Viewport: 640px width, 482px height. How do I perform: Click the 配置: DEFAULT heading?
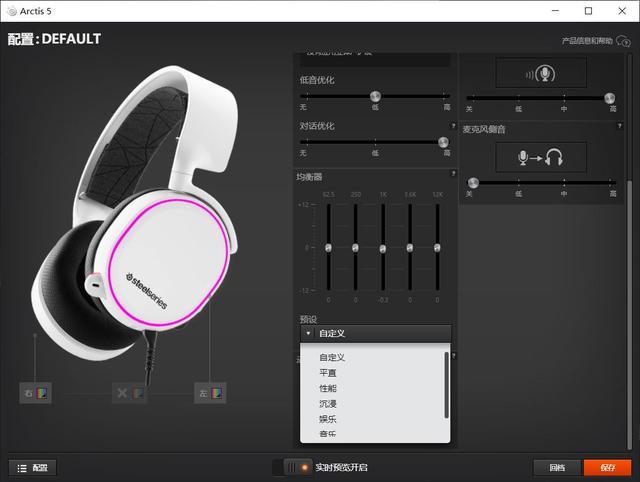tap(54, 39)
